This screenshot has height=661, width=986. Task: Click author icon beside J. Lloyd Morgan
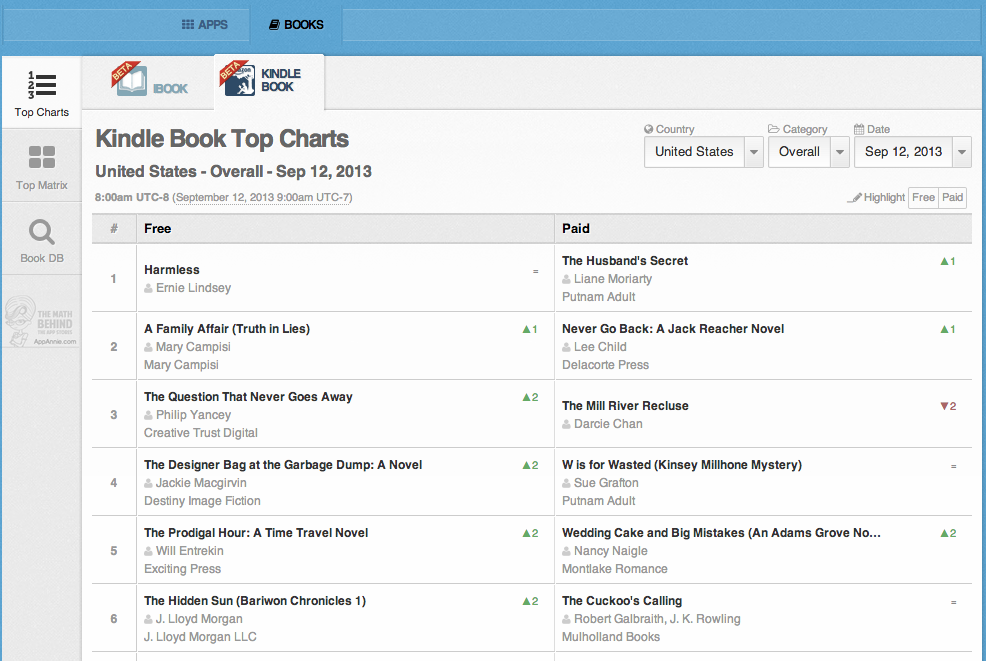point(148,619)
